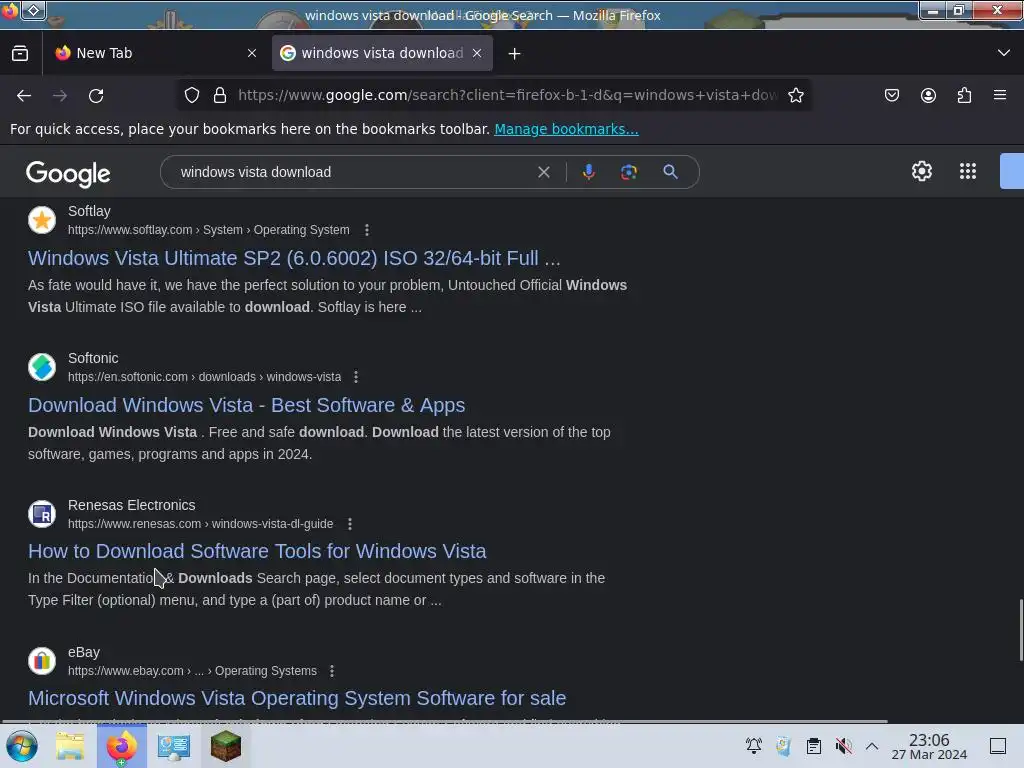The width and height of the screenshot is (1024, 768).
Task: Go to the Google logo homepage
Action: (68, 173)
